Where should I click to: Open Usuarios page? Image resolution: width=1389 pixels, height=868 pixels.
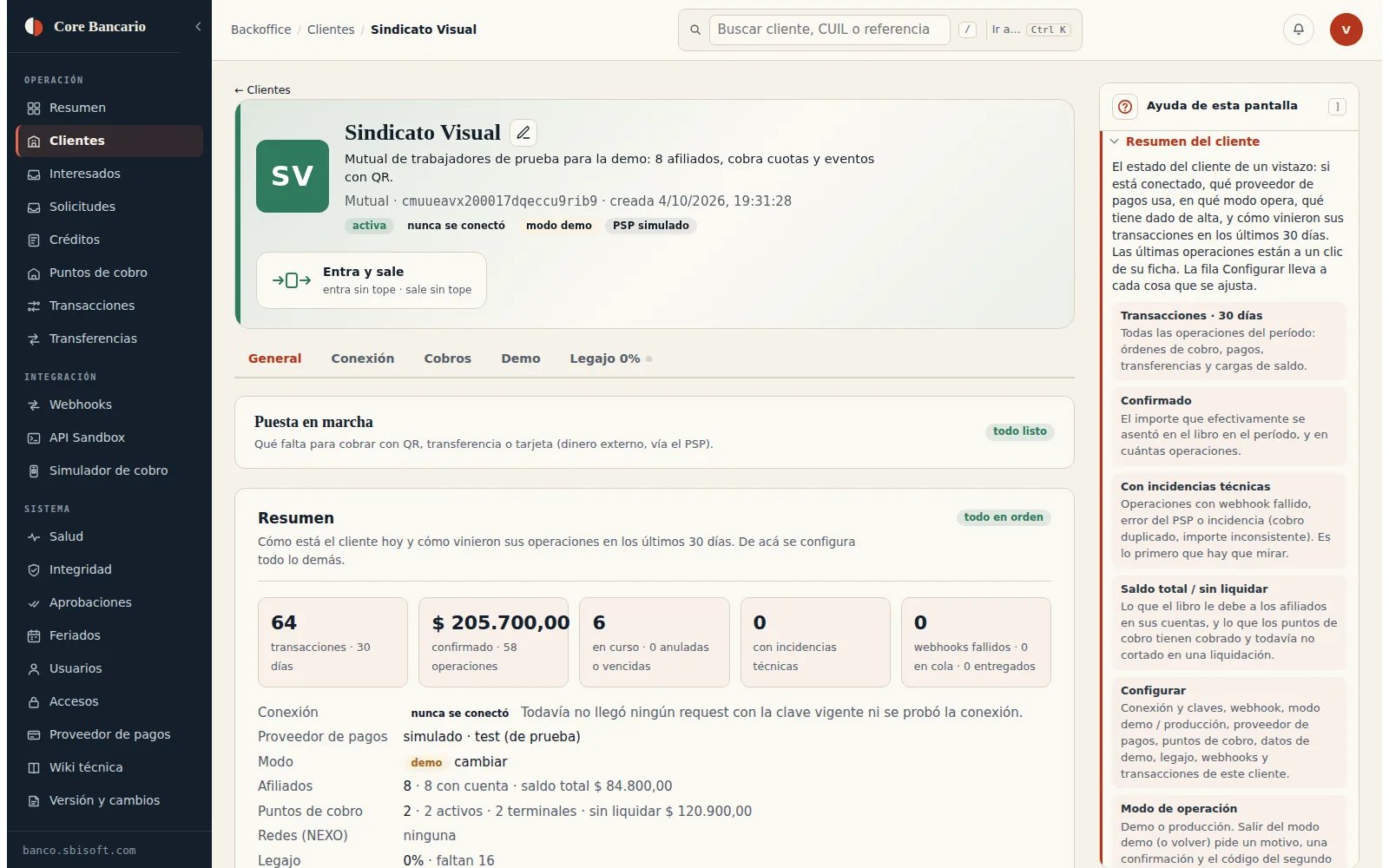(109, 668)
